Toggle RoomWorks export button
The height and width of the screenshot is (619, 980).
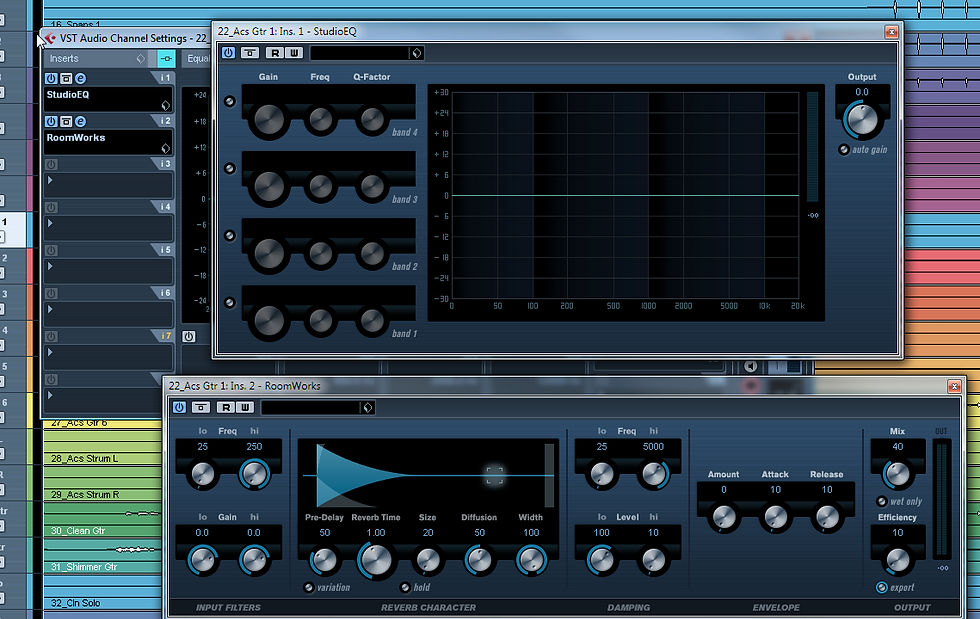[881, 587]
